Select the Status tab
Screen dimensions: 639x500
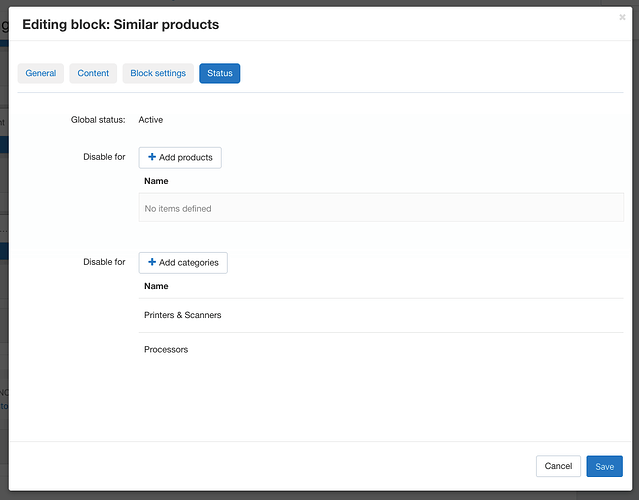pyautogui.click(x=219, y=73)
